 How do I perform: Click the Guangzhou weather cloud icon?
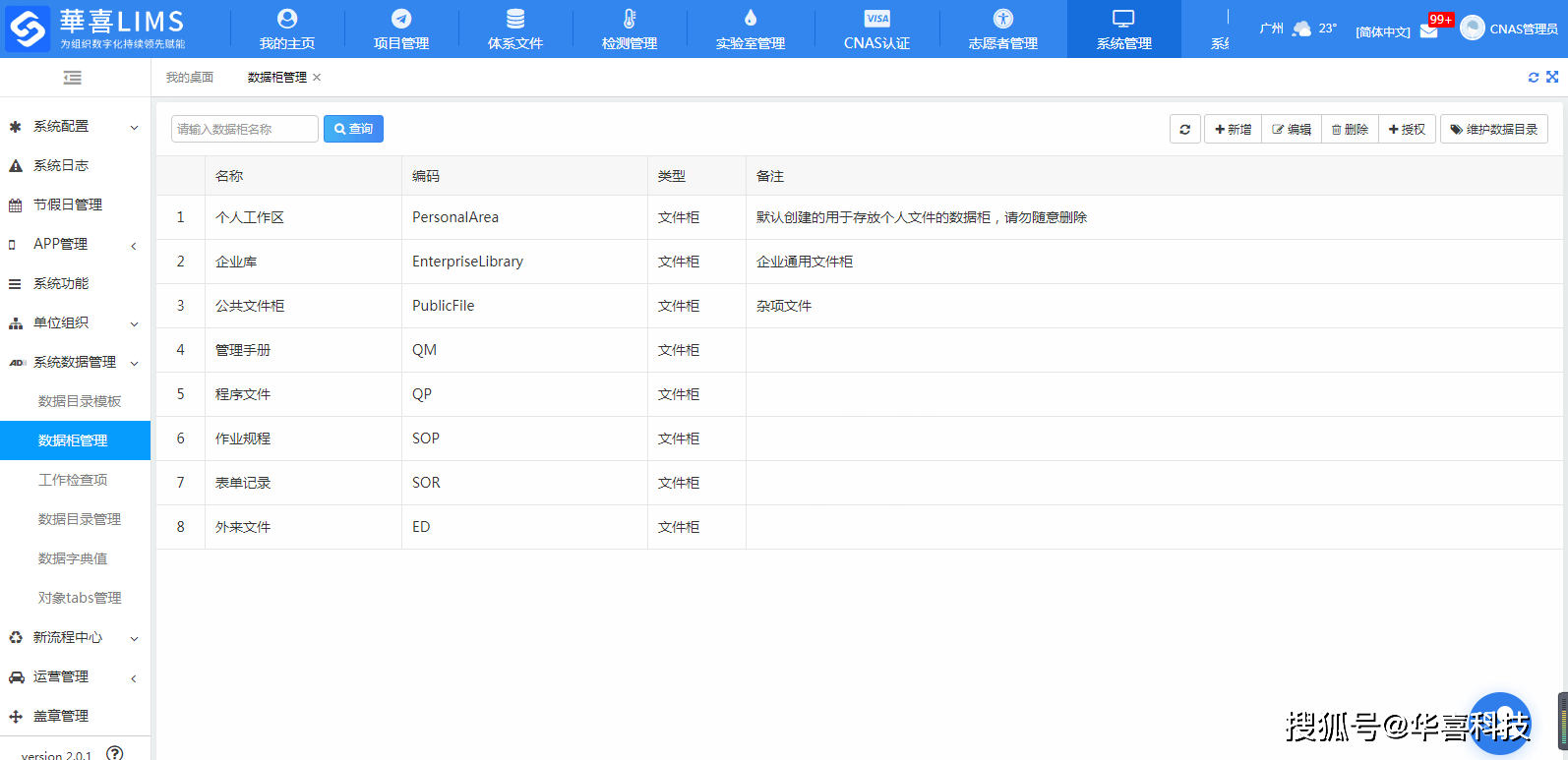click(1301, 29)
